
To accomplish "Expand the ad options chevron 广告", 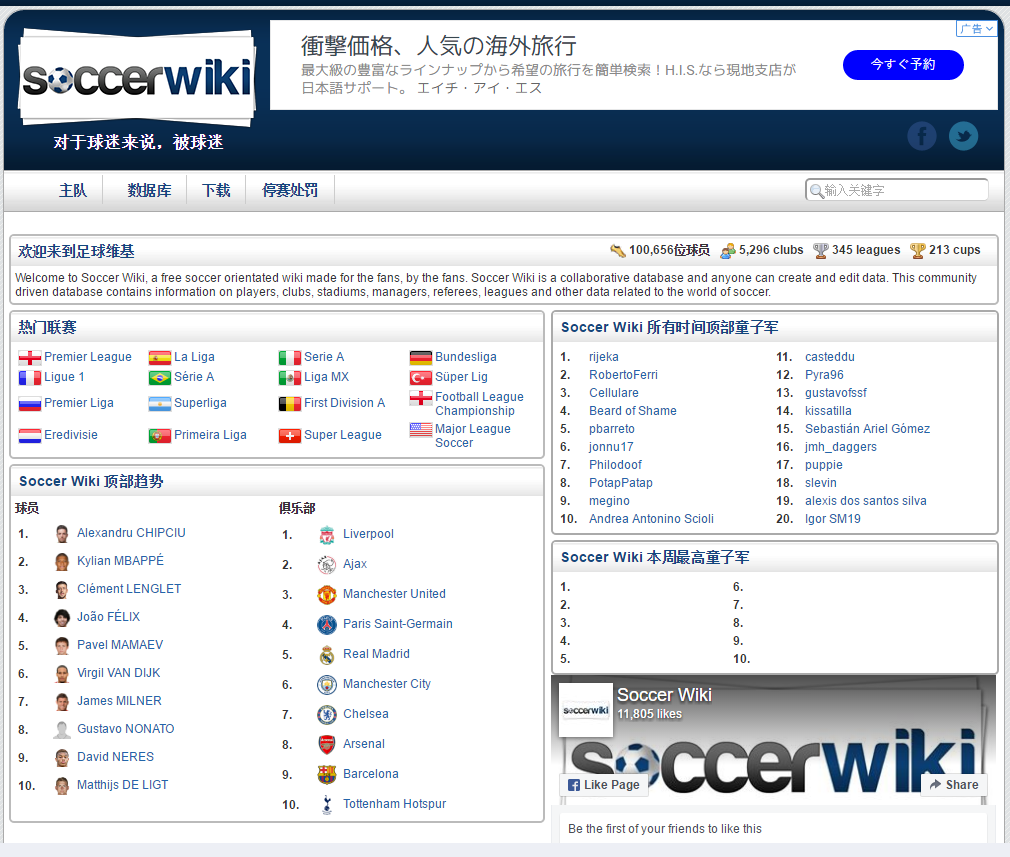I will click(x=977, y=28).
